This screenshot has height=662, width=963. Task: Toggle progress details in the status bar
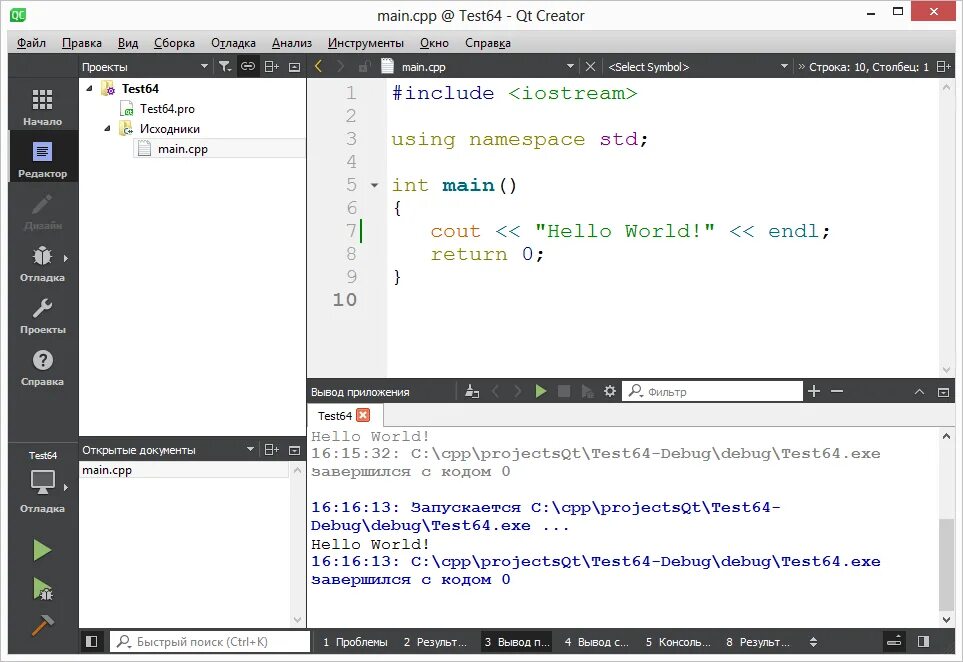tap(894, 641)
